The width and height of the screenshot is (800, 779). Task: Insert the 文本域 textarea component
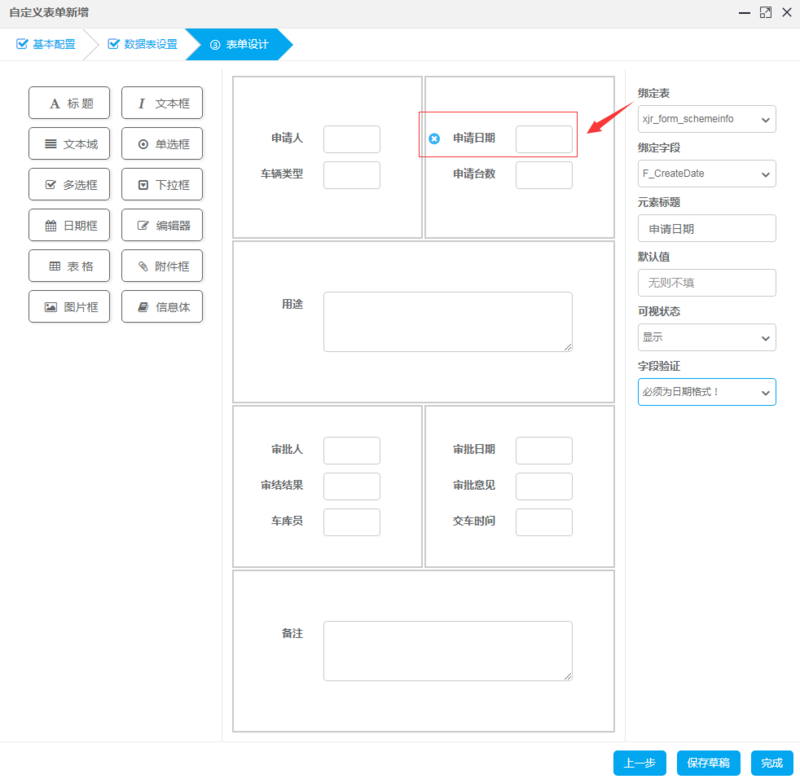[x=69, y=144]
